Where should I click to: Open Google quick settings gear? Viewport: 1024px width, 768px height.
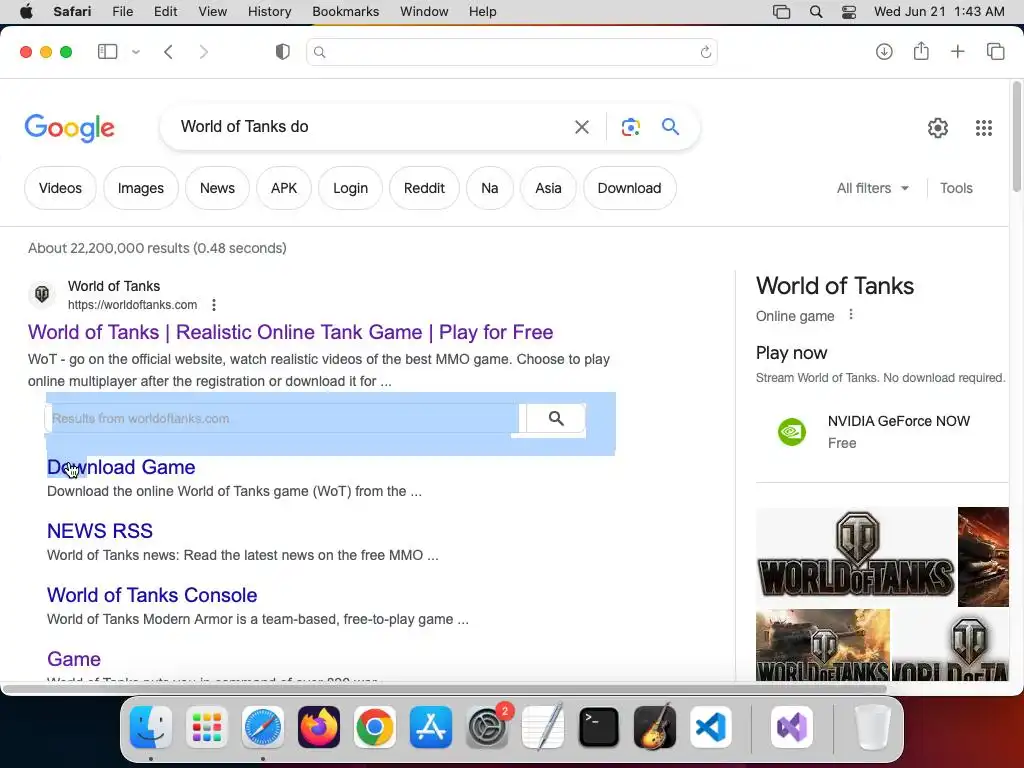(x=938, y=128)
